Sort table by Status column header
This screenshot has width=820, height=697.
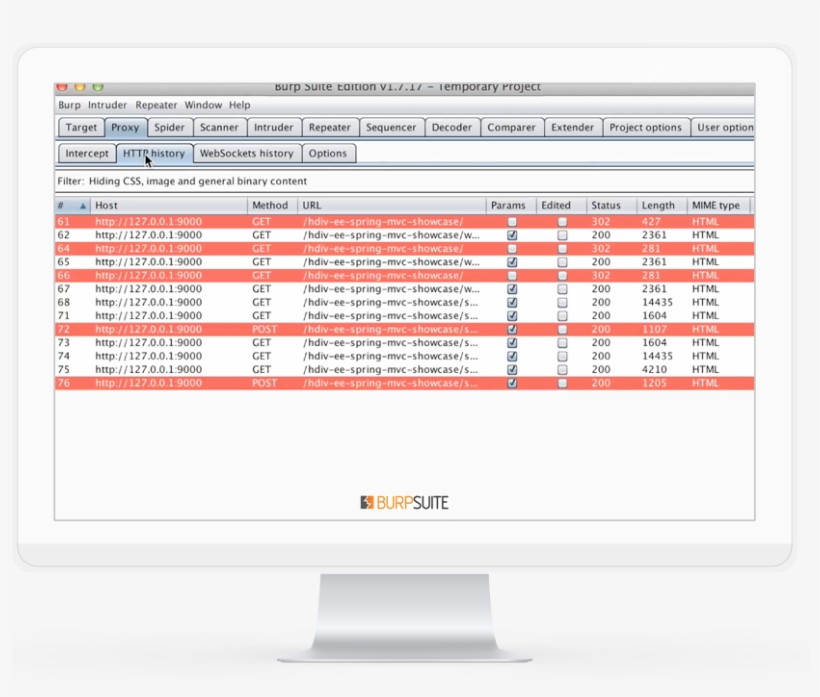(x=611, y=205)
